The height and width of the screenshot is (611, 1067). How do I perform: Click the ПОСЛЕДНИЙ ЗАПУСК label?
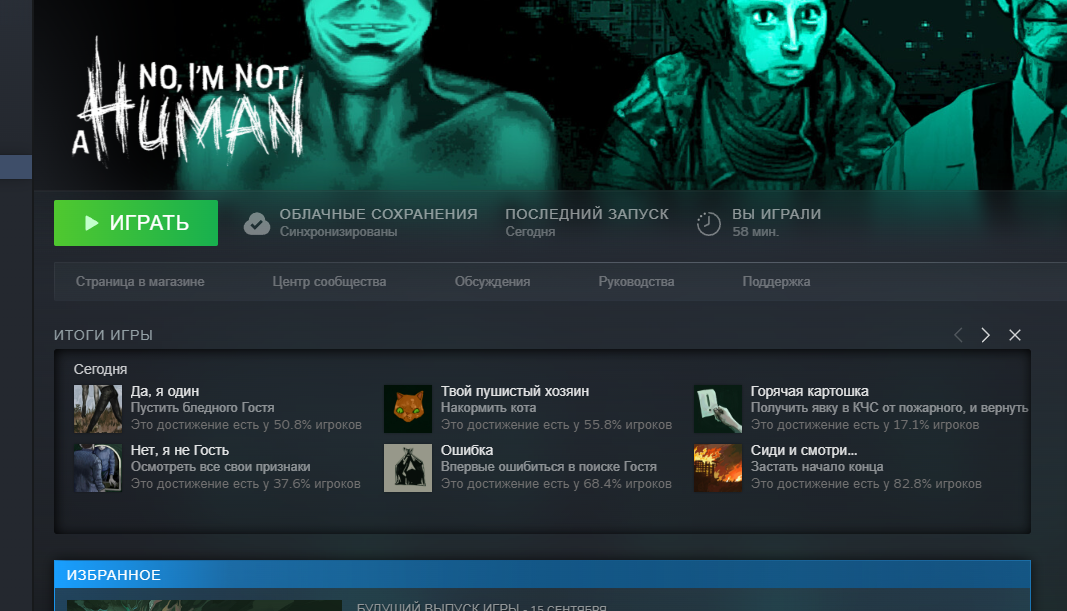(x=587, y=214)
